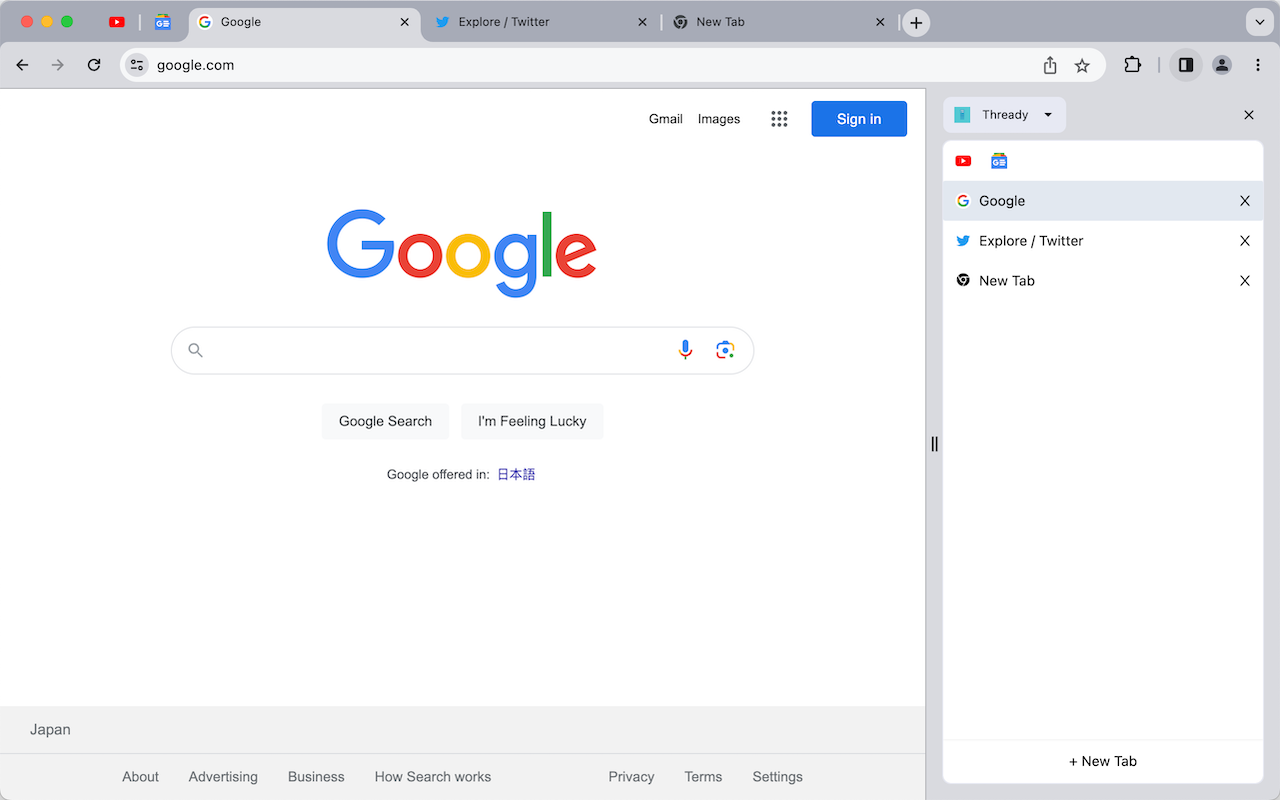Open the tab search dropdown arrow
Viewport: 1280px width, 800px height.
(x=1259, y=22)
